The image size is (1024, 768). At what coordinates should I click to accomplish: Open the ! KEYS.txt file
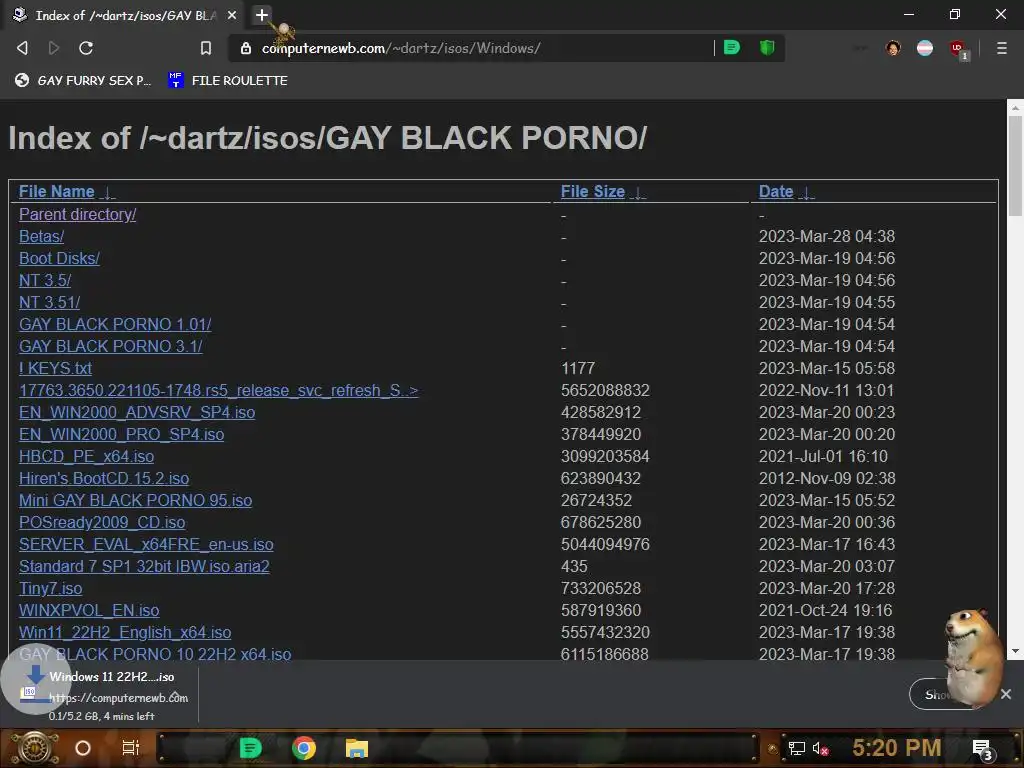(56, 368)
